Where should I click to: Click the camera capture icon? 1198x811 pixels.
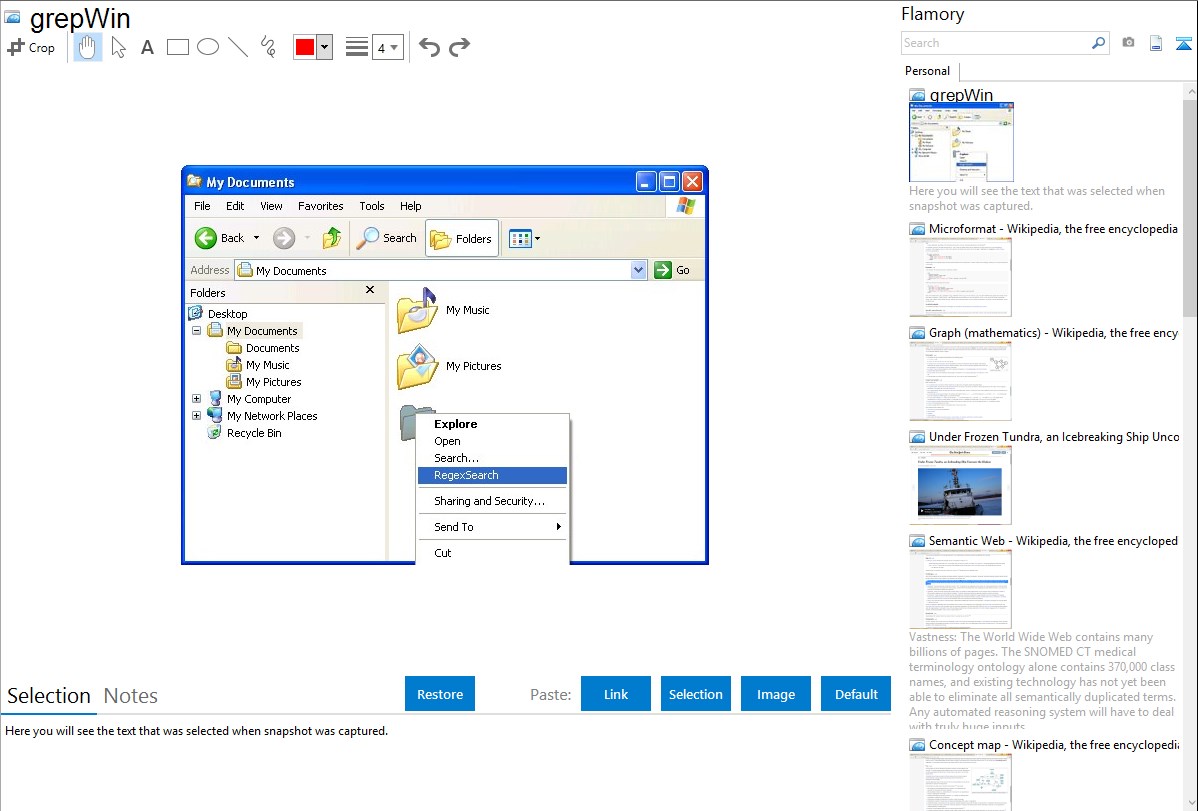1128,43
